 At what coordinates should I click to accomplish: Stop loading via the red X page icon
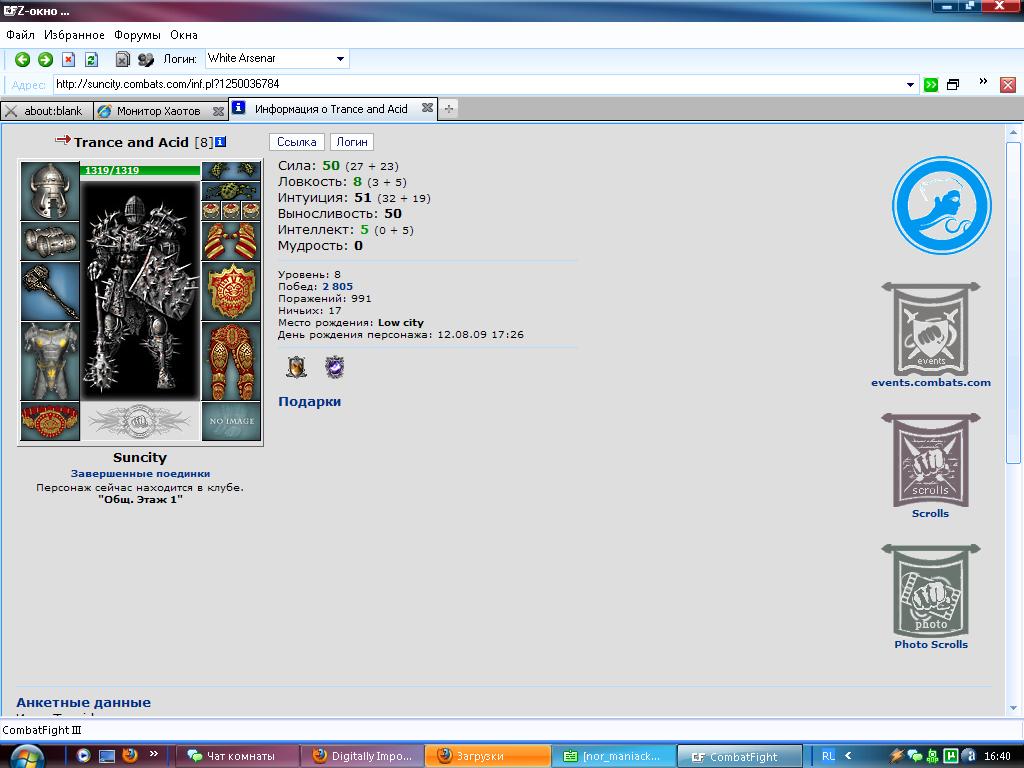click(69, 59)
